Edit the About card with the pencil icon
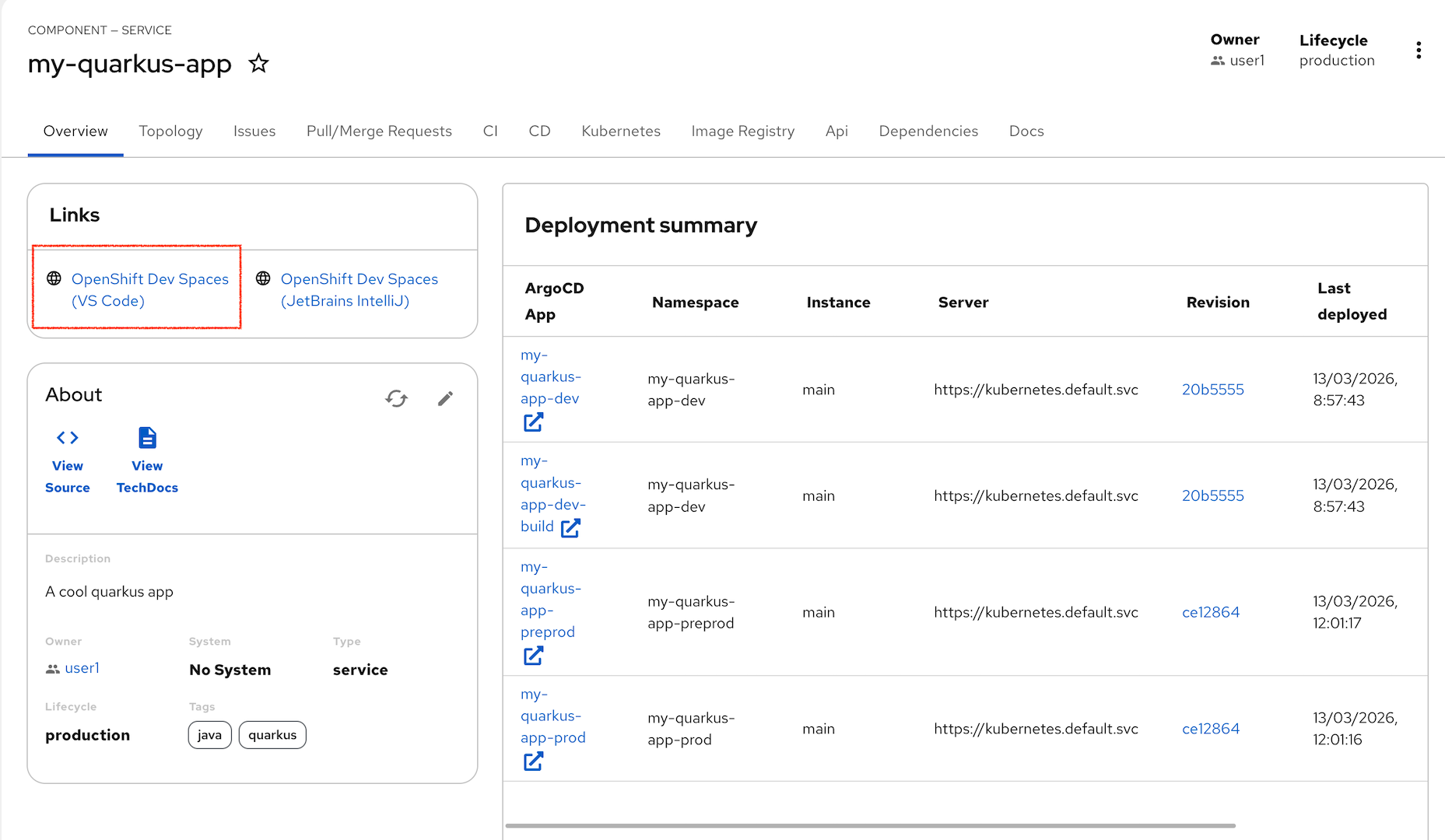The image size is (1445, 840). pyautogui.click(x=445, y=398)
